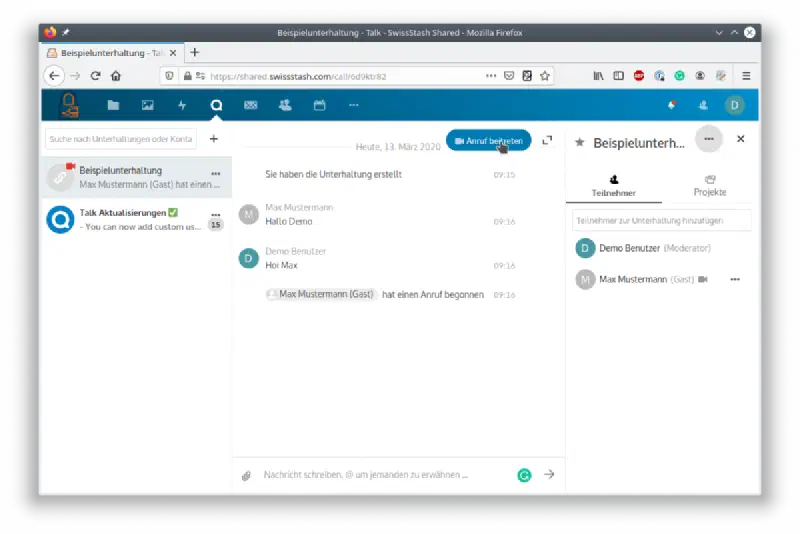Screen dimensions: 800x534
Task: Focus the add participants field
Action: (661, 220)
